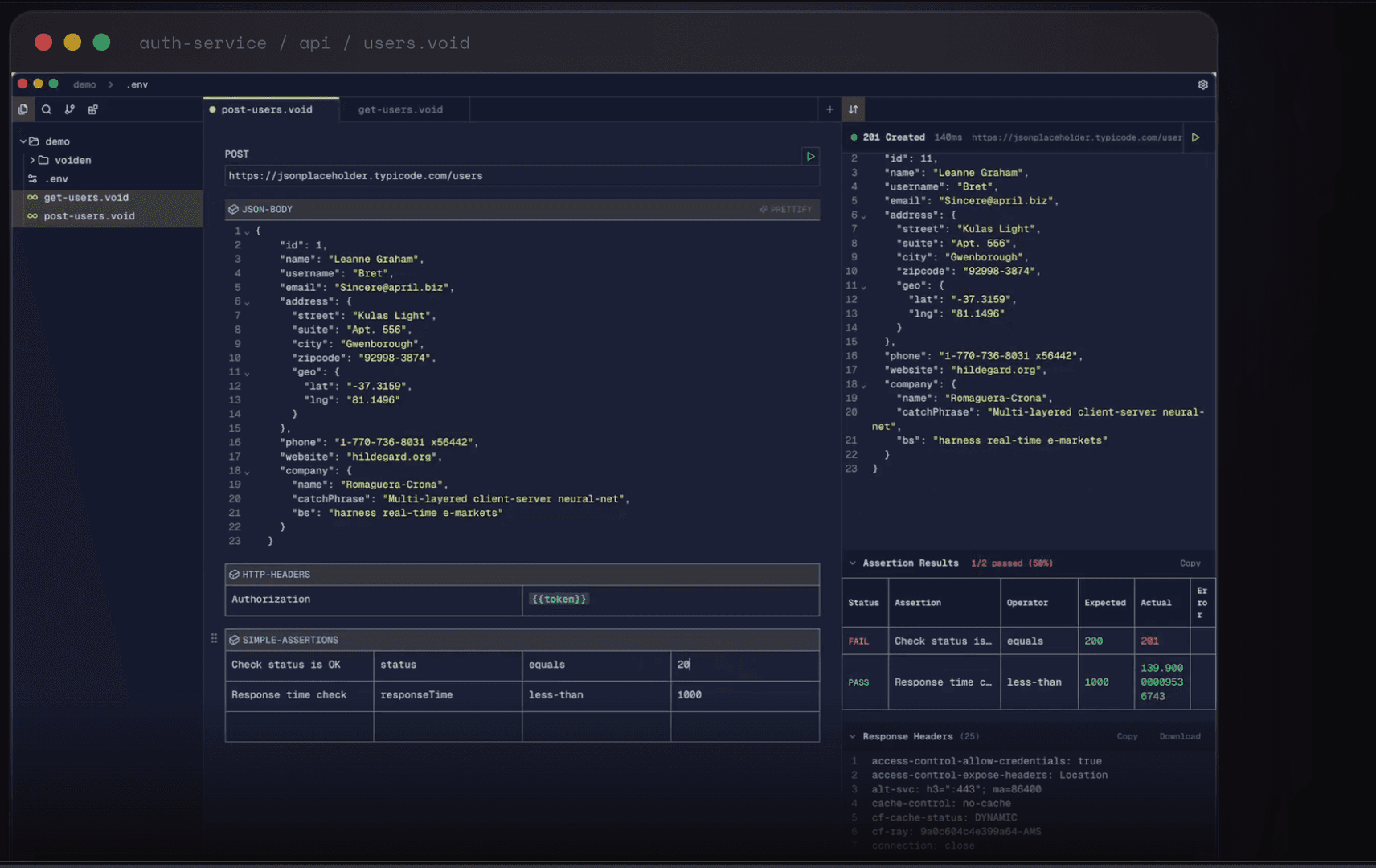Image resolution: width=1376 pixels, height=868 pixels.
Task: Click the demo breadcrumb item
Action: pyautogui.click(x=84, y=84)
